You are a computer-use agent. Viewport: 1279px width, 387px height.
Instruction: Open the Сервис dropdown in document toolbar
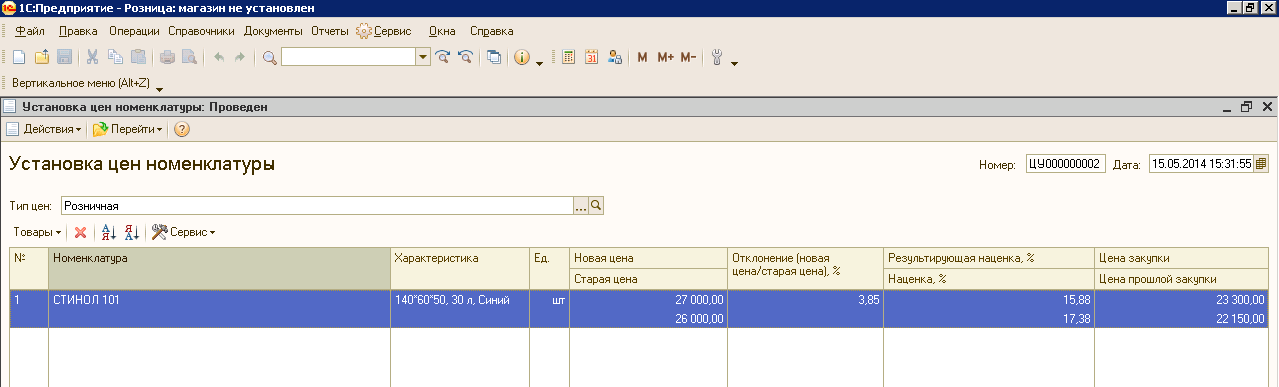click(184, 232)
